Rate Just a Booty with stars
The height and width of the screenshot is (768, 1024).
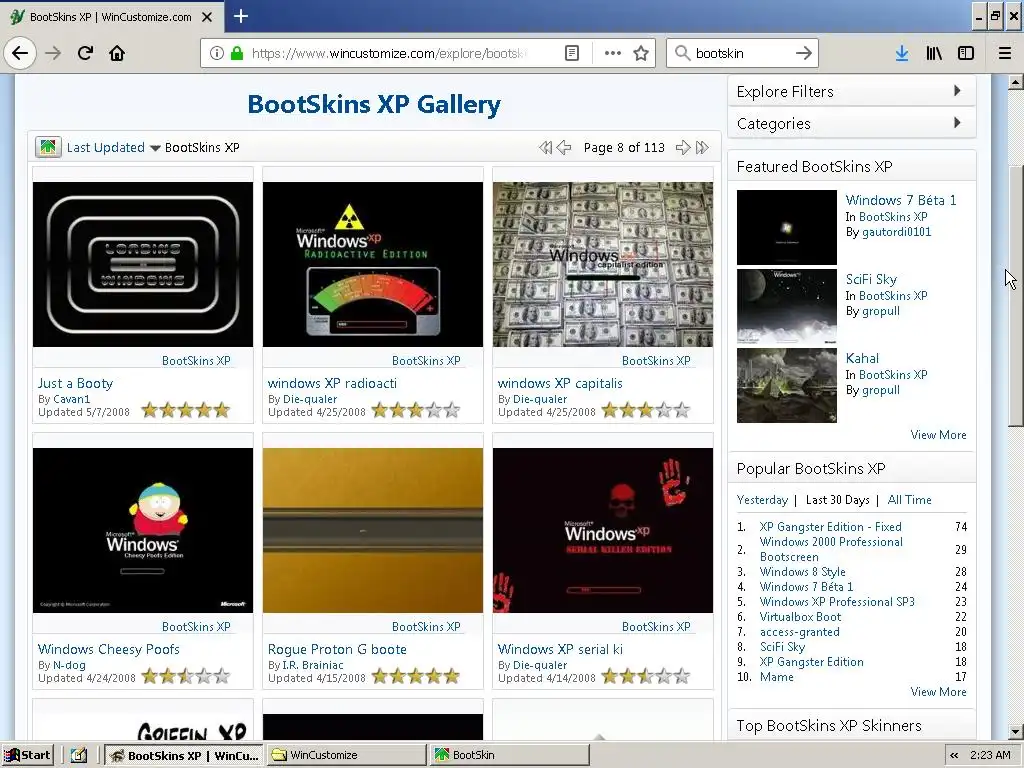coord(186,410)
